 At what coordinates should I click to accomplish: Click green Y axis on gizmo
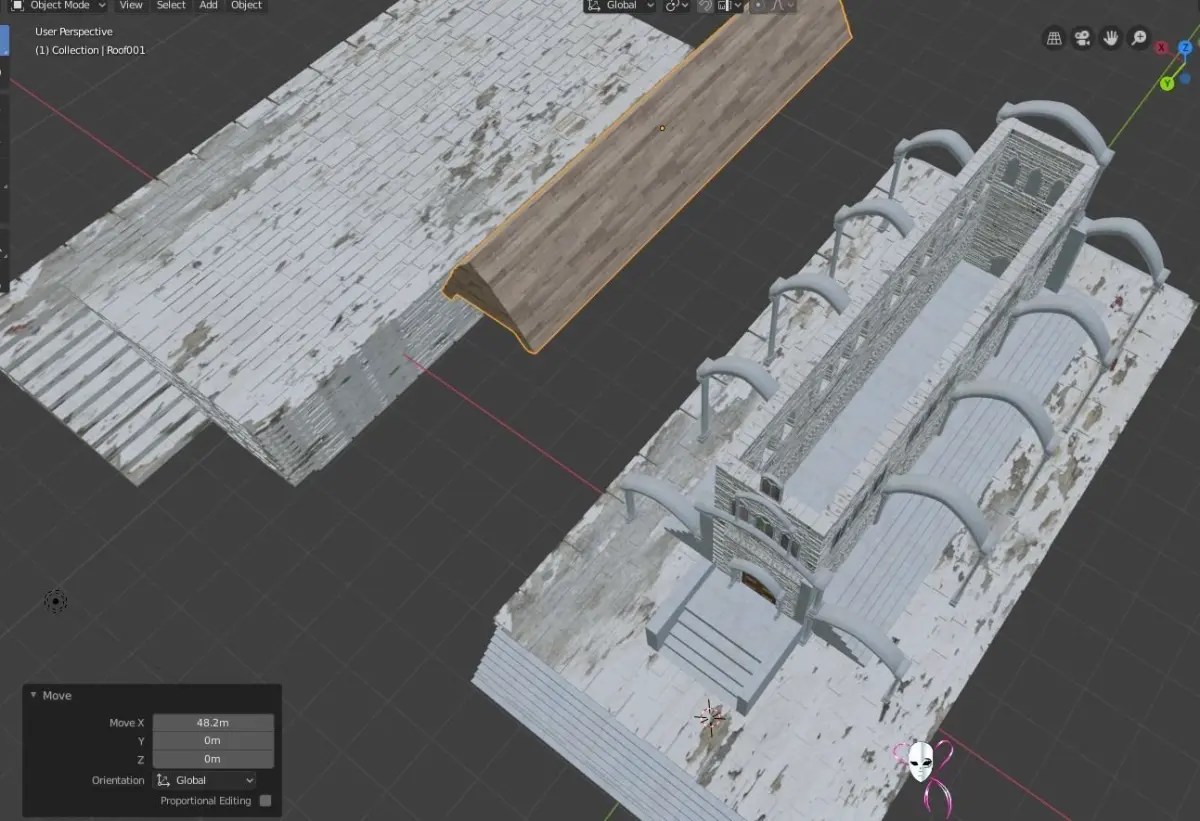pos(1167,84)
